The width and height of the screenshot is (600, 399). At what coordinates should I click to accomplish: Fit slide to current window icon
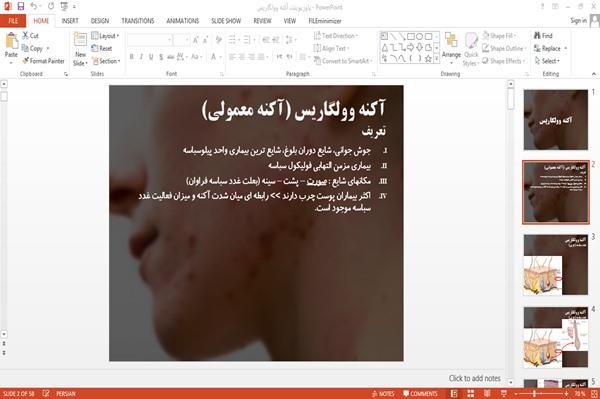595,393
